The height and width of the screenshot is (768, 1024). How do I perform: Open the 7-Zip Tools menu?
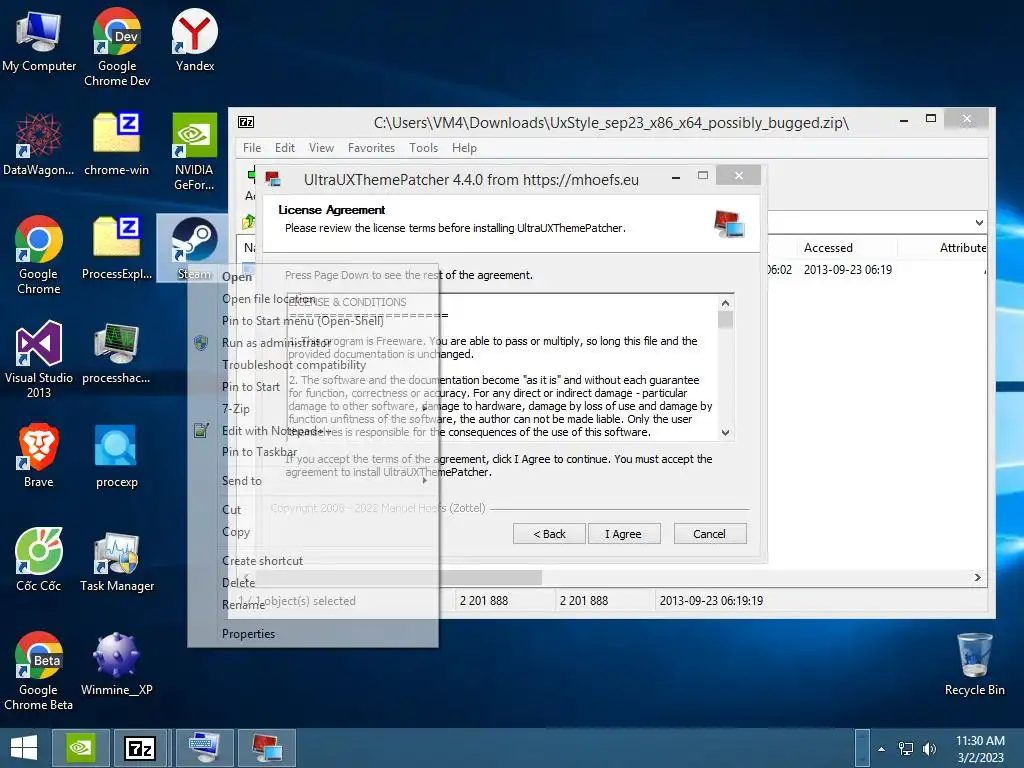coord(423,148)
